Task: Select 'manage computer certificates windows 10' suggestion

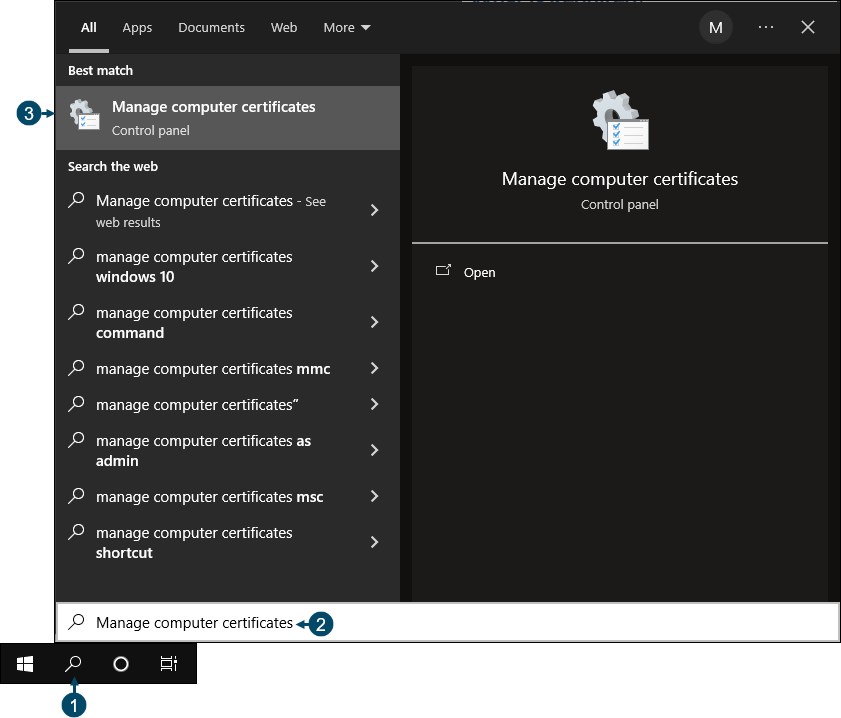Action: 228,267
